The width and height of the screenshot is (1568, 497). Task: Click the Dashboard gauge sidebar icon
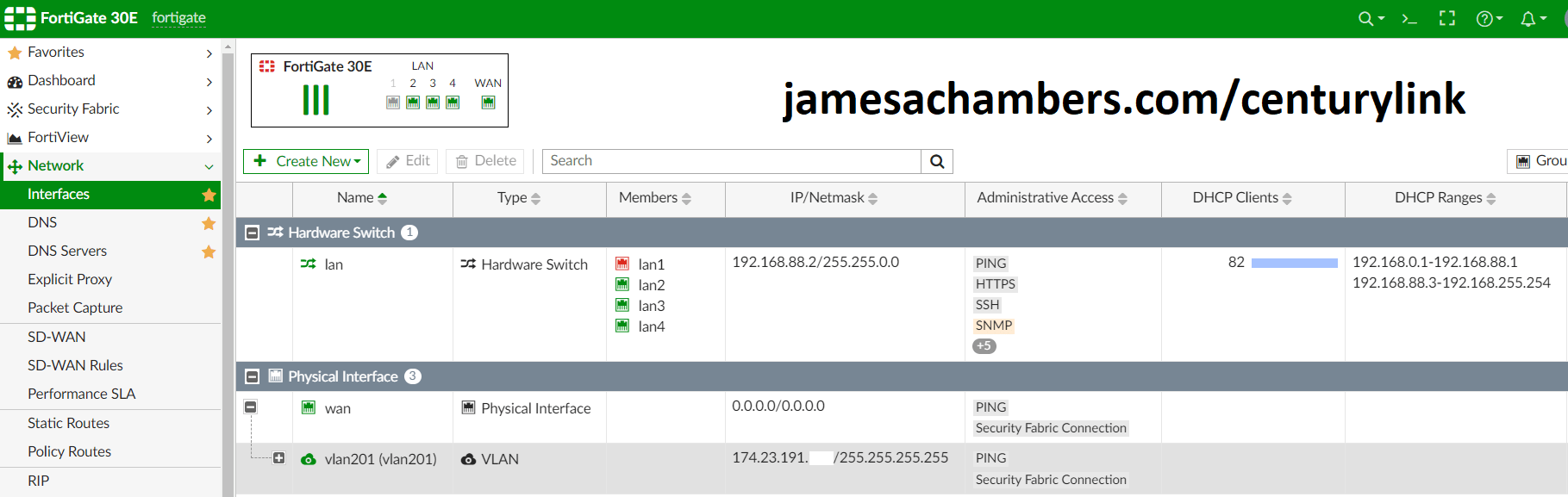point(15,82)
